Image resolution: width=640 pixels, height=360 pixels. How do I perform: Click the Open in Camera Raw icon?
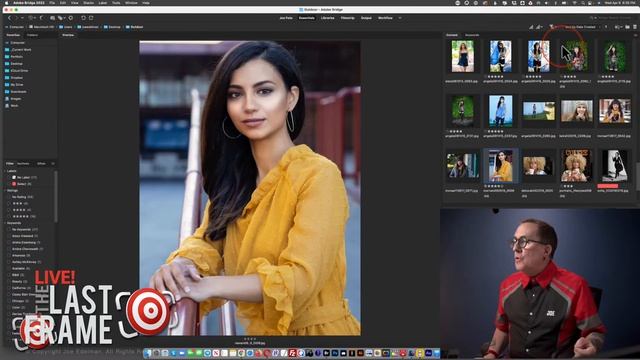click(71, 18)
